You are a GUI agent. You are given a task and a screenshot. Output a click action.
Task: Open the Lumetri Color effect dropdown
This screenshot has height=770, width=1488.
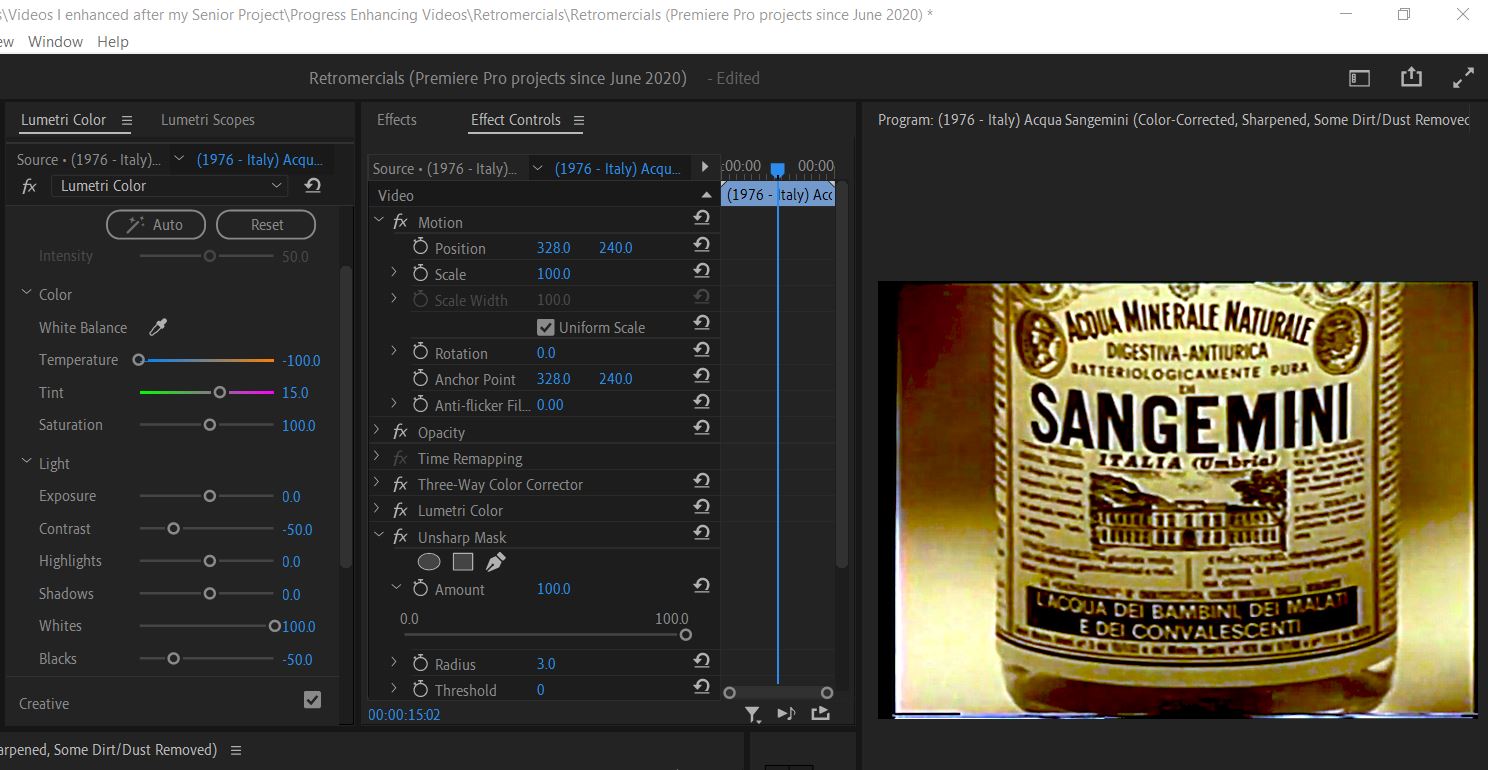(170, 186)
